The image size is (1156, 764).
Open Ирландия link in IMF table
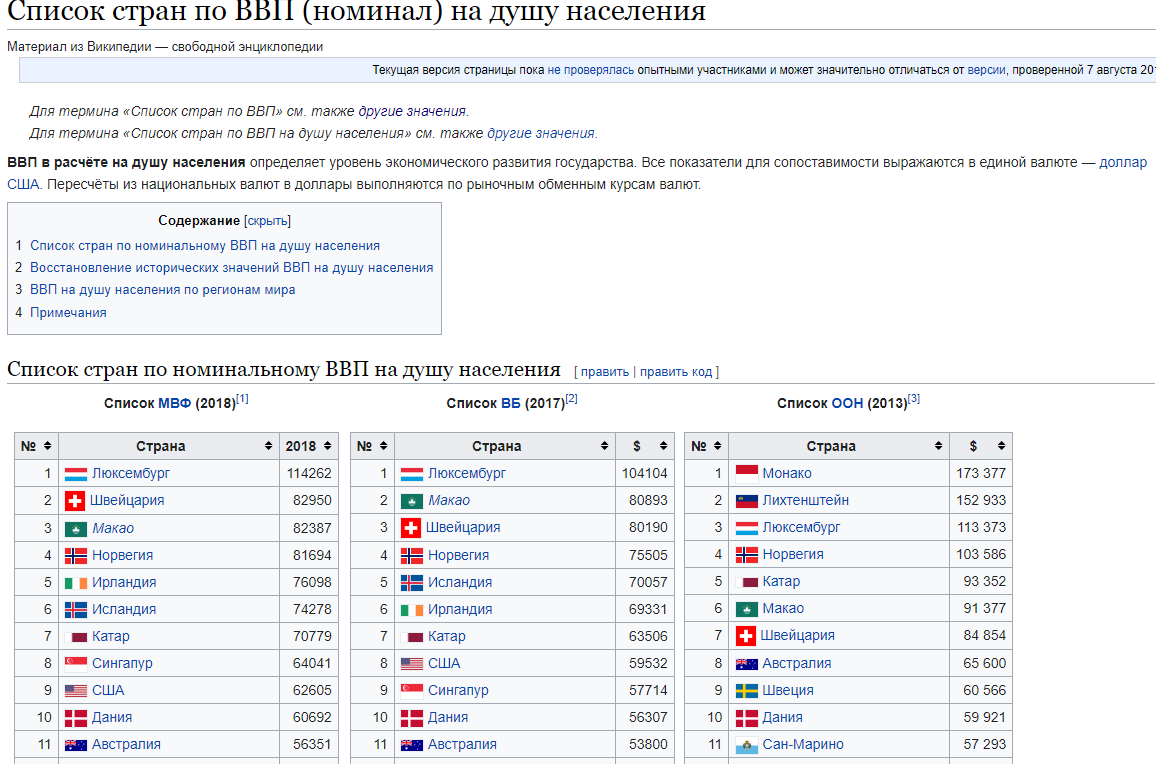124,583
